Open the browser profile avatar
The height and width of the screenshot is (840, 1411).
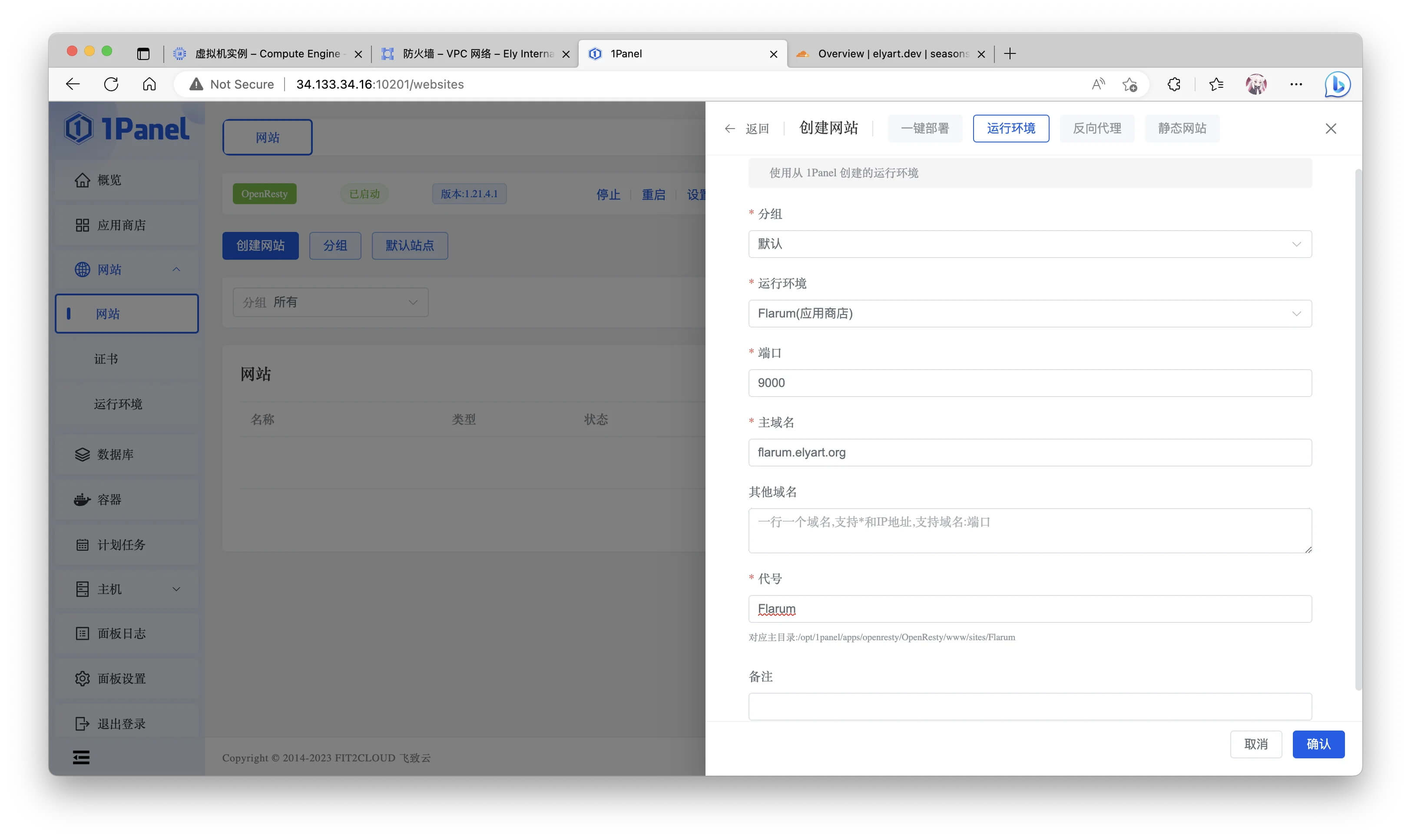click(1256, 84)
